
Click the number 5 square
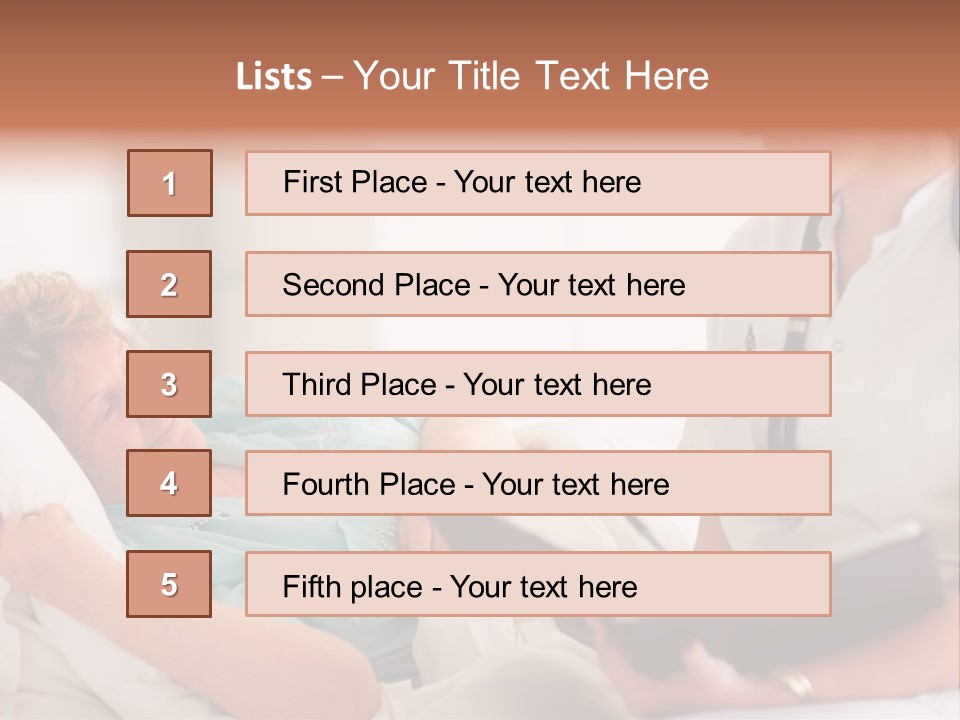click(x=170, y=584)
